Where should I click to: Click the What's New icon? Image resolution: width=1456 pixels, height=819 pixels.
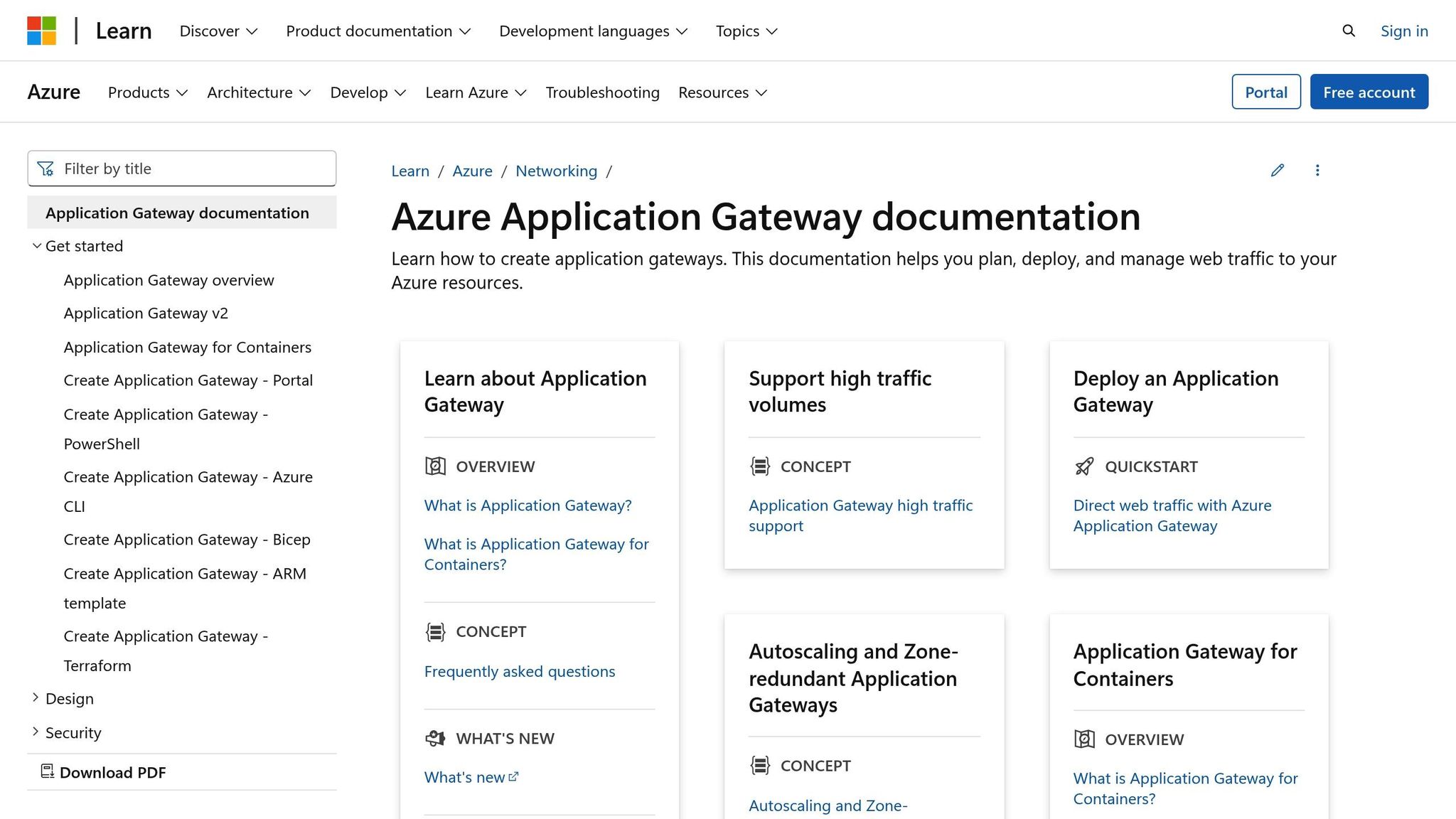coord(435,738)
